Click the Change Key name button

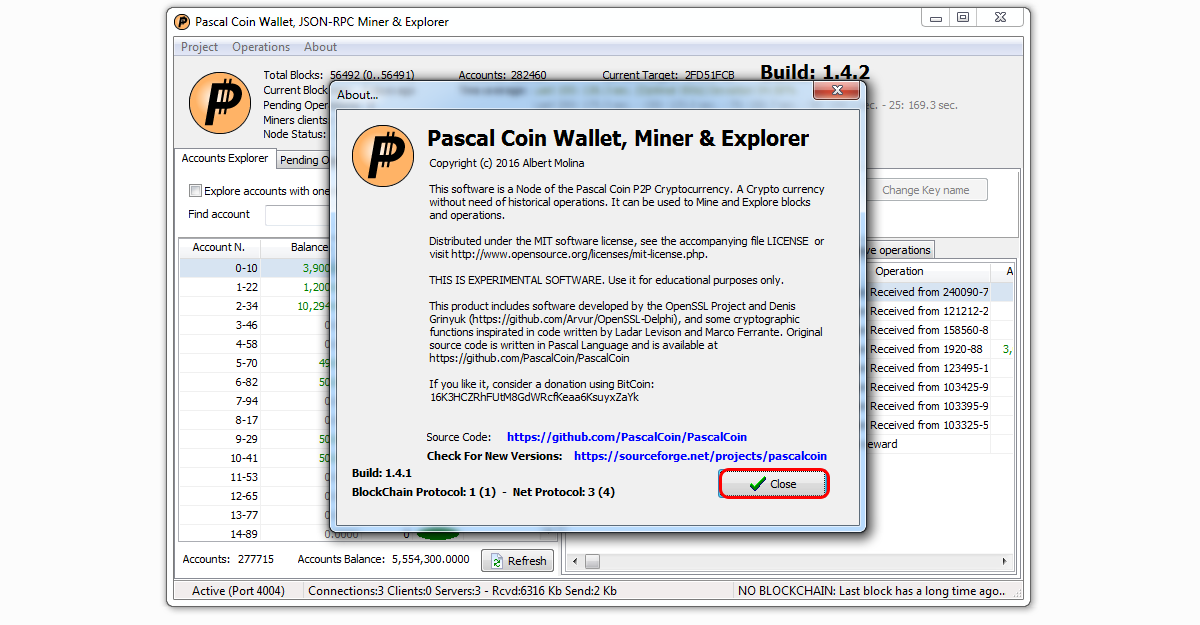(x=925, y=190)
